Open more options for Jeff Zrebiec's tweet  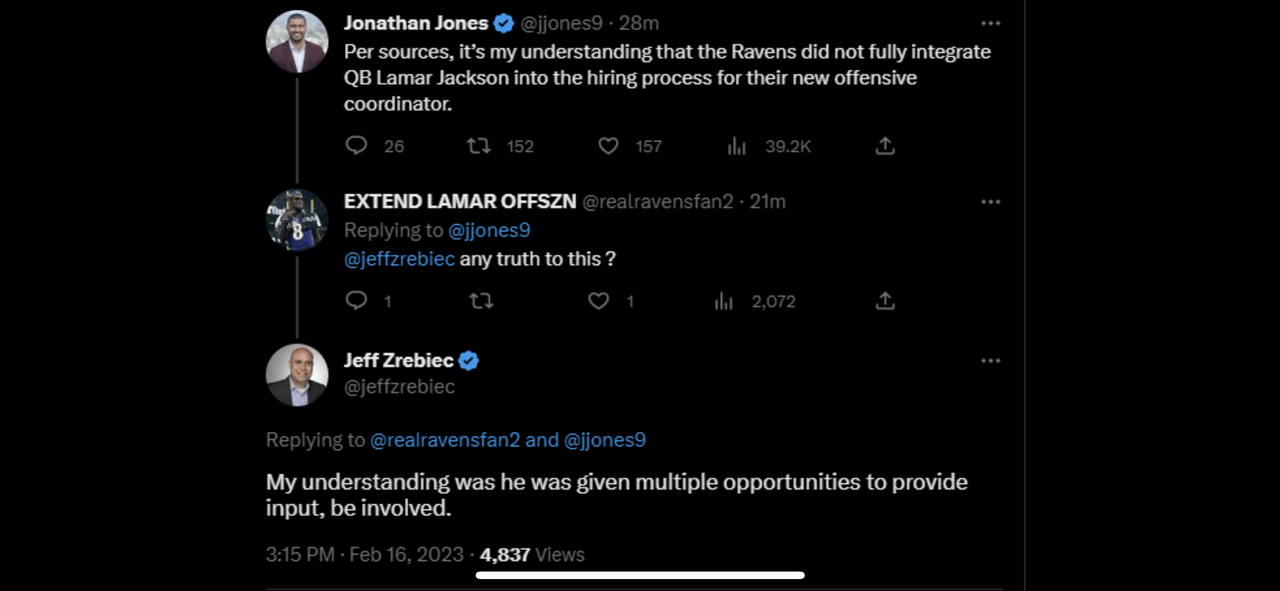990,360
